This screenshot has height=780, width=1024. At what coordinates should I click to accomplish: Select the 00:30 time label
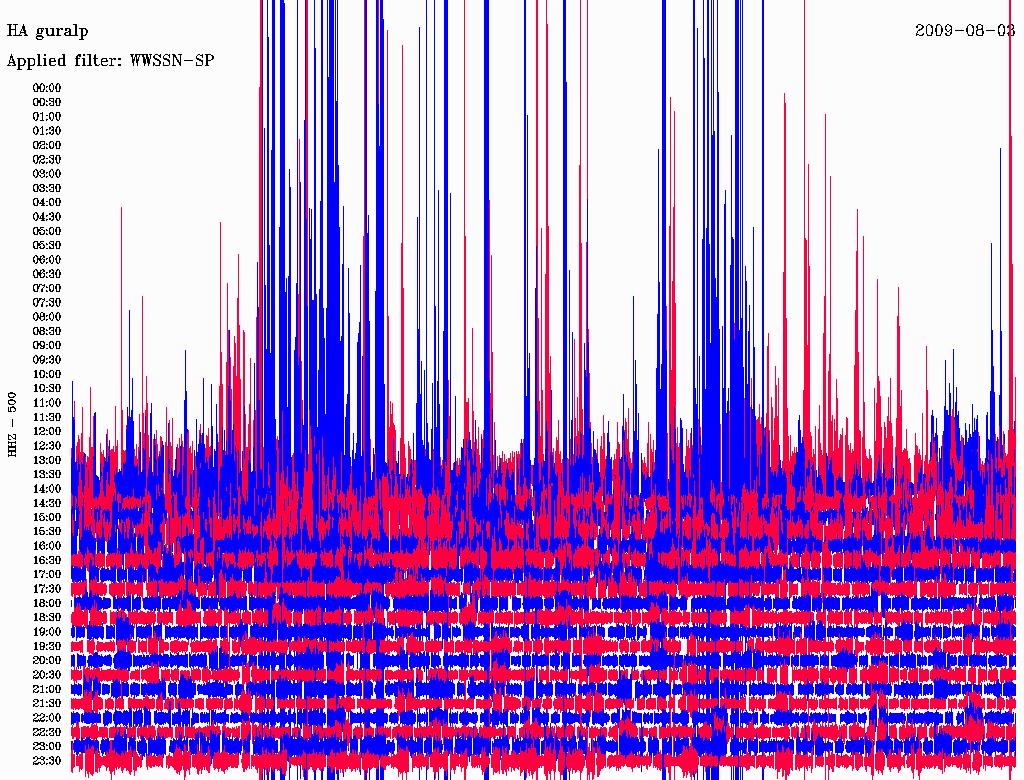click(47, 102)
